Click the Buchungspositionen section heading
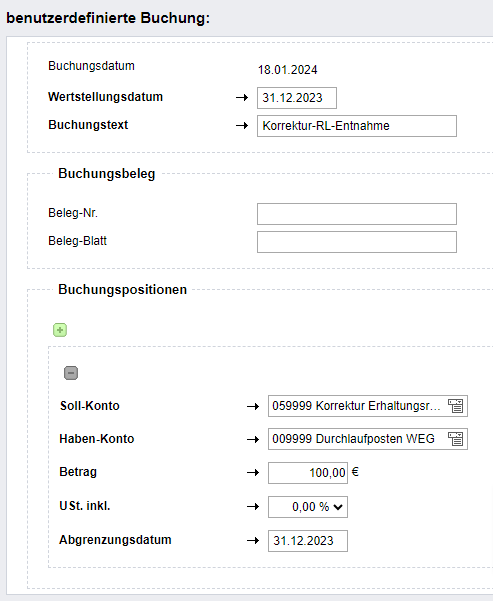Image resolution: width=493 pixels, height=601 pixels. point(122,289)
